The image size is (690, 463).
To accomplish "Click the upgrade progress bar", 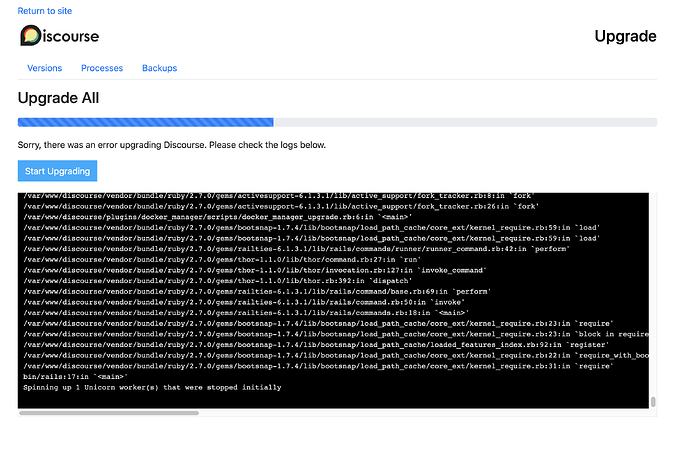I will pyautogui.click(x=337, y=122).
